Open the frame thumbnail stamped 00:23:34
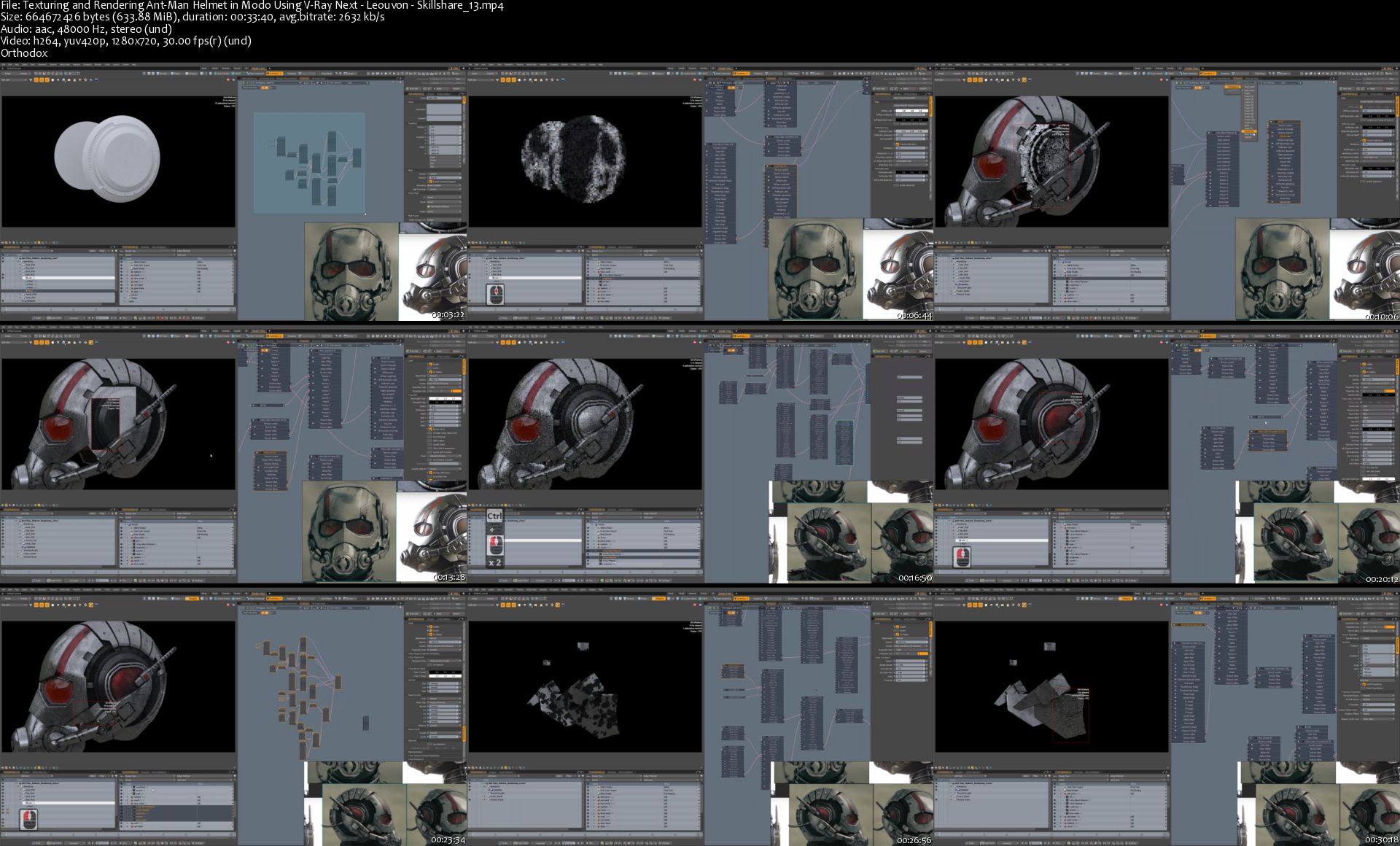 [233, 718]
